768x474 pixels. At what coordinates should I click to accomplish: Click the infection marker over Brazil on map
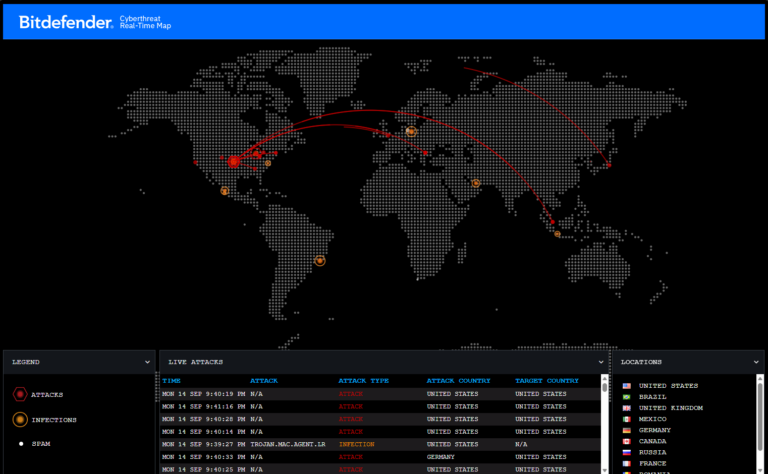click(x=320, y=261)
